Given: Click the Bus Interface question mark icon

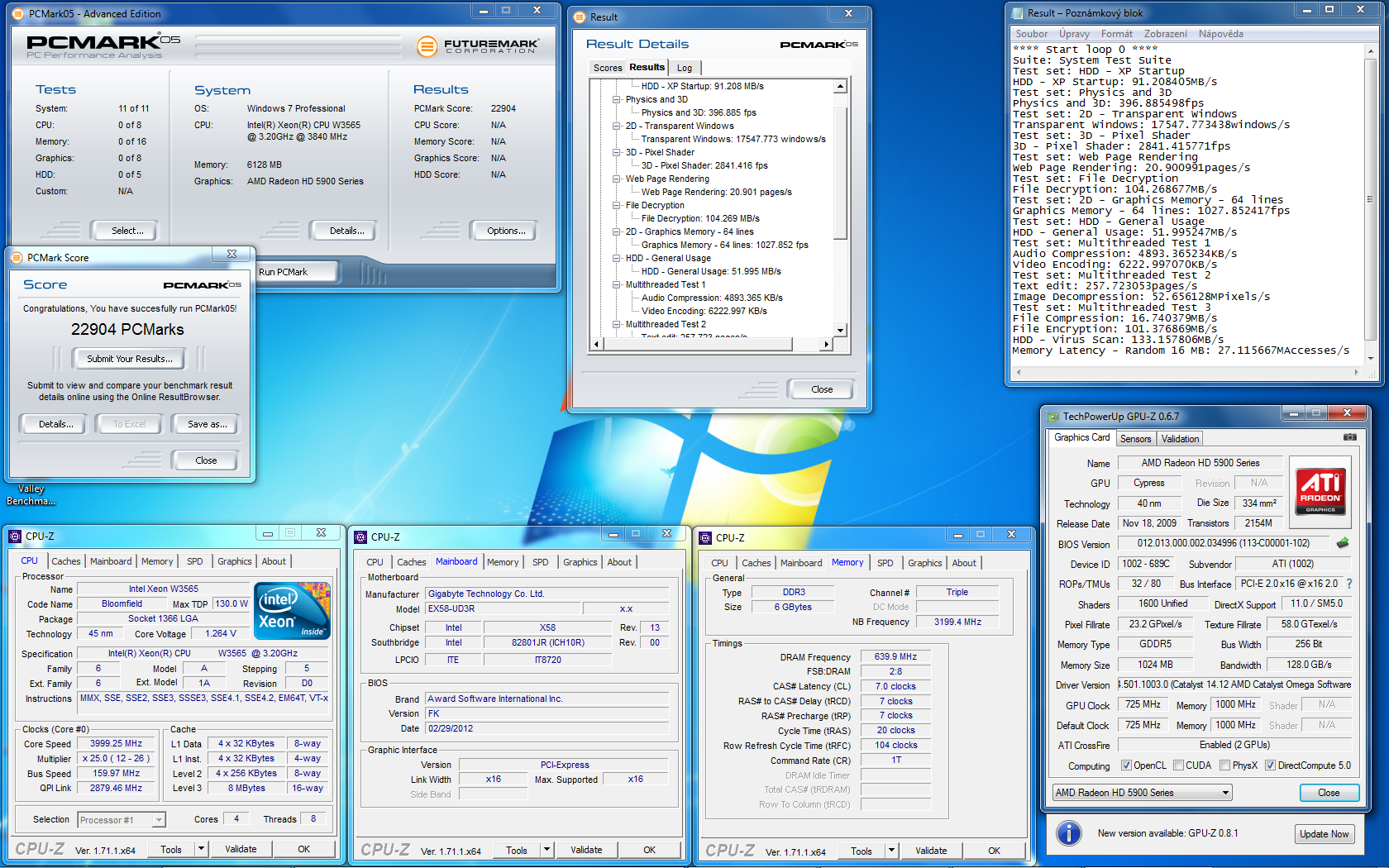Looking at the screenshot, I should (x=1349, y=584).
